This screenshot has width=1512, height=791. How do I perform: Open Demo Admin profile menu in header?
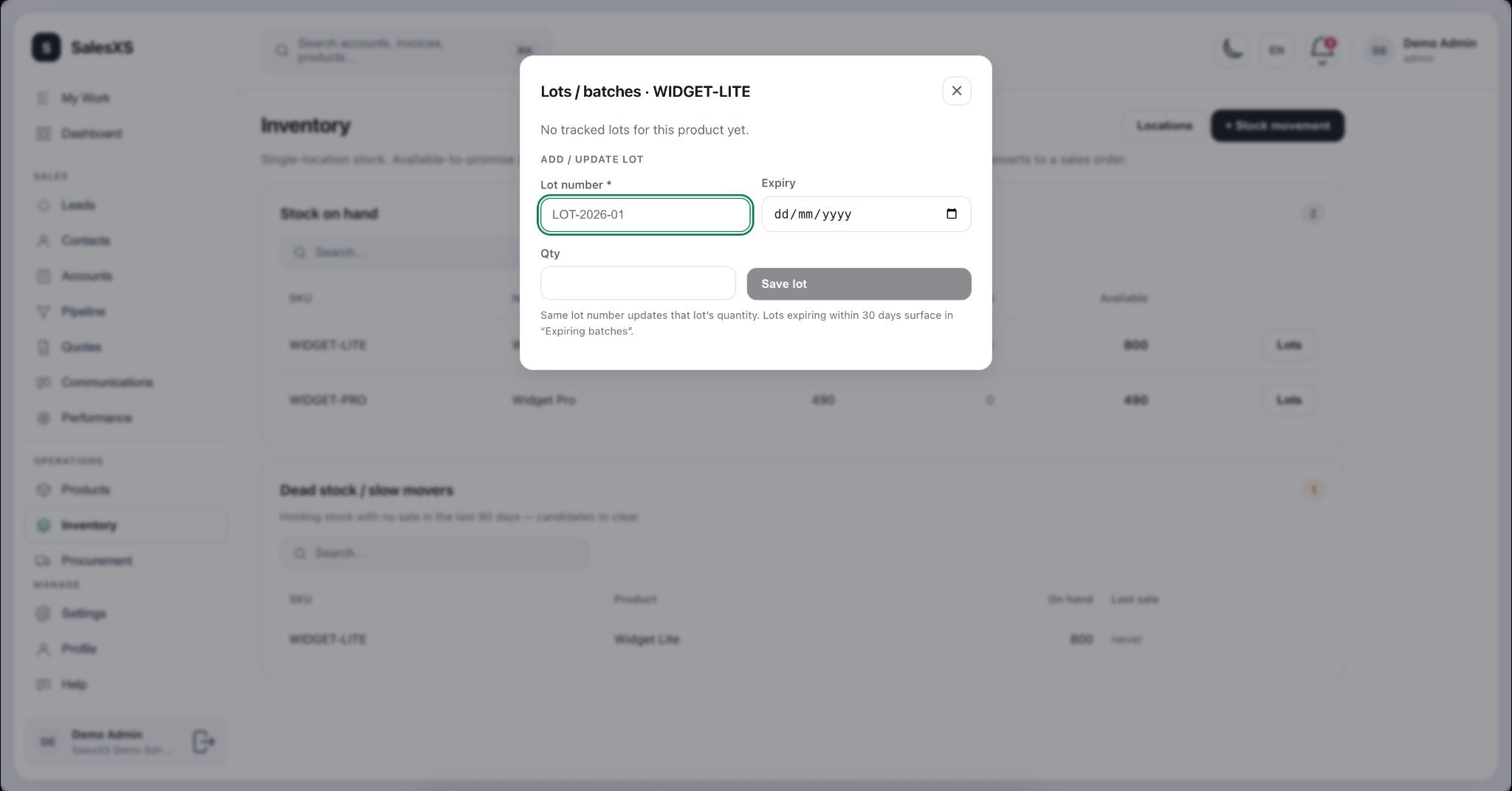coord(1420,50)
